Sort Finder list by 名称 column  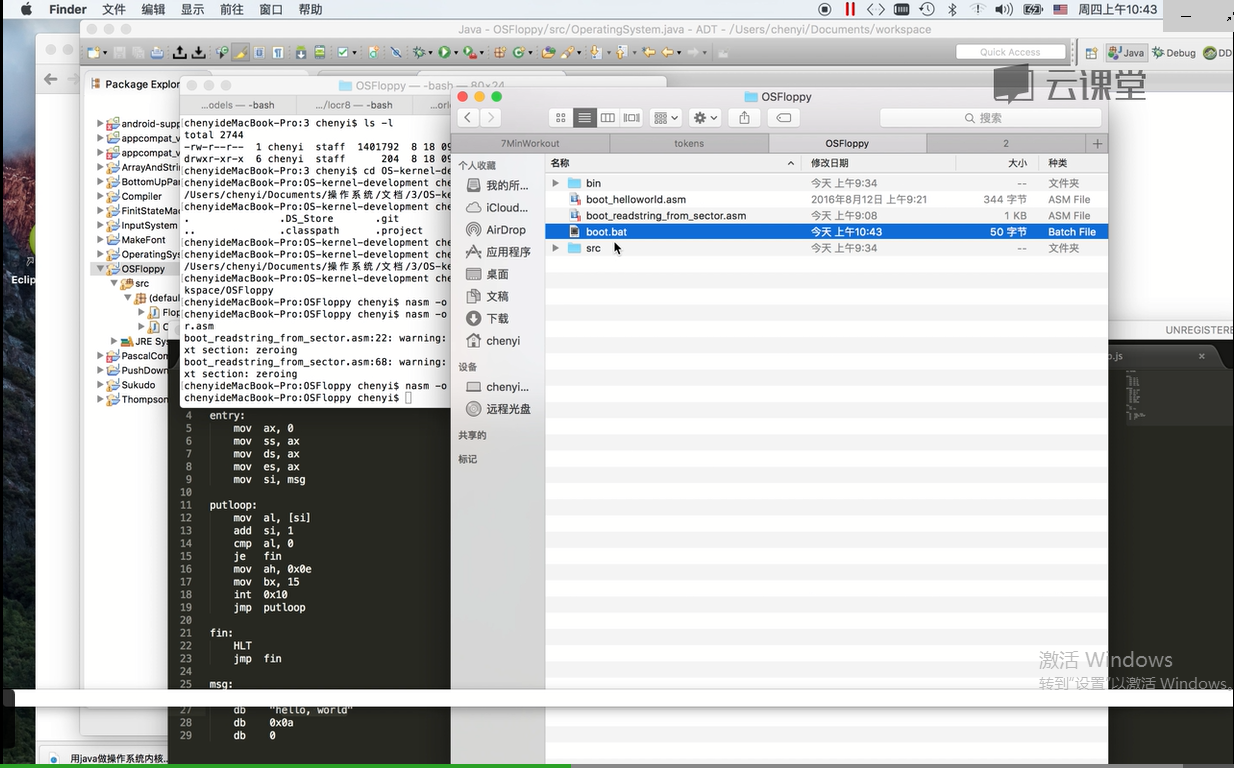point(673,163)
